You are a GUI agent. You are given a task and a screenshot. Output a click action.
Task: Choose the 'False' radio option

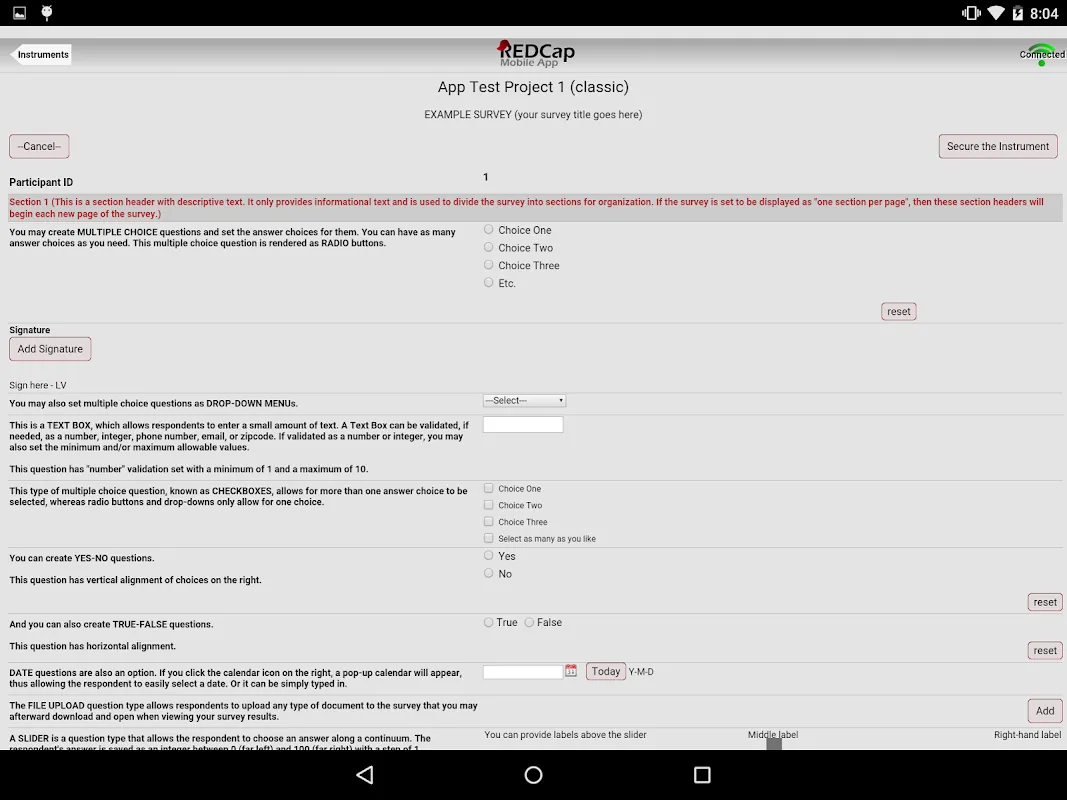530,622
